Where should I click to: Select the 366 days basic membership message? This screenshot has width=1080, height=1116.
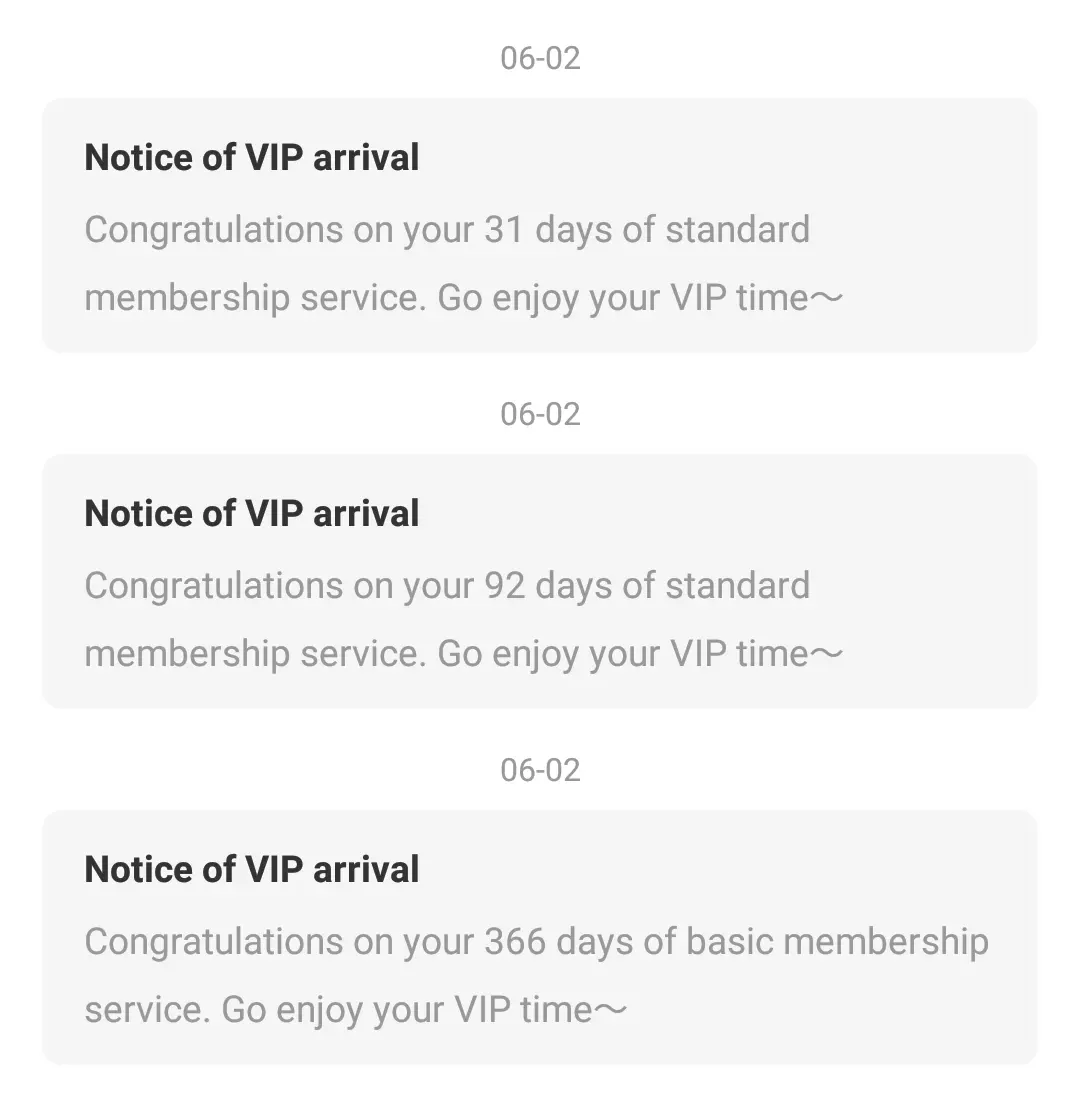click(537, 975)
